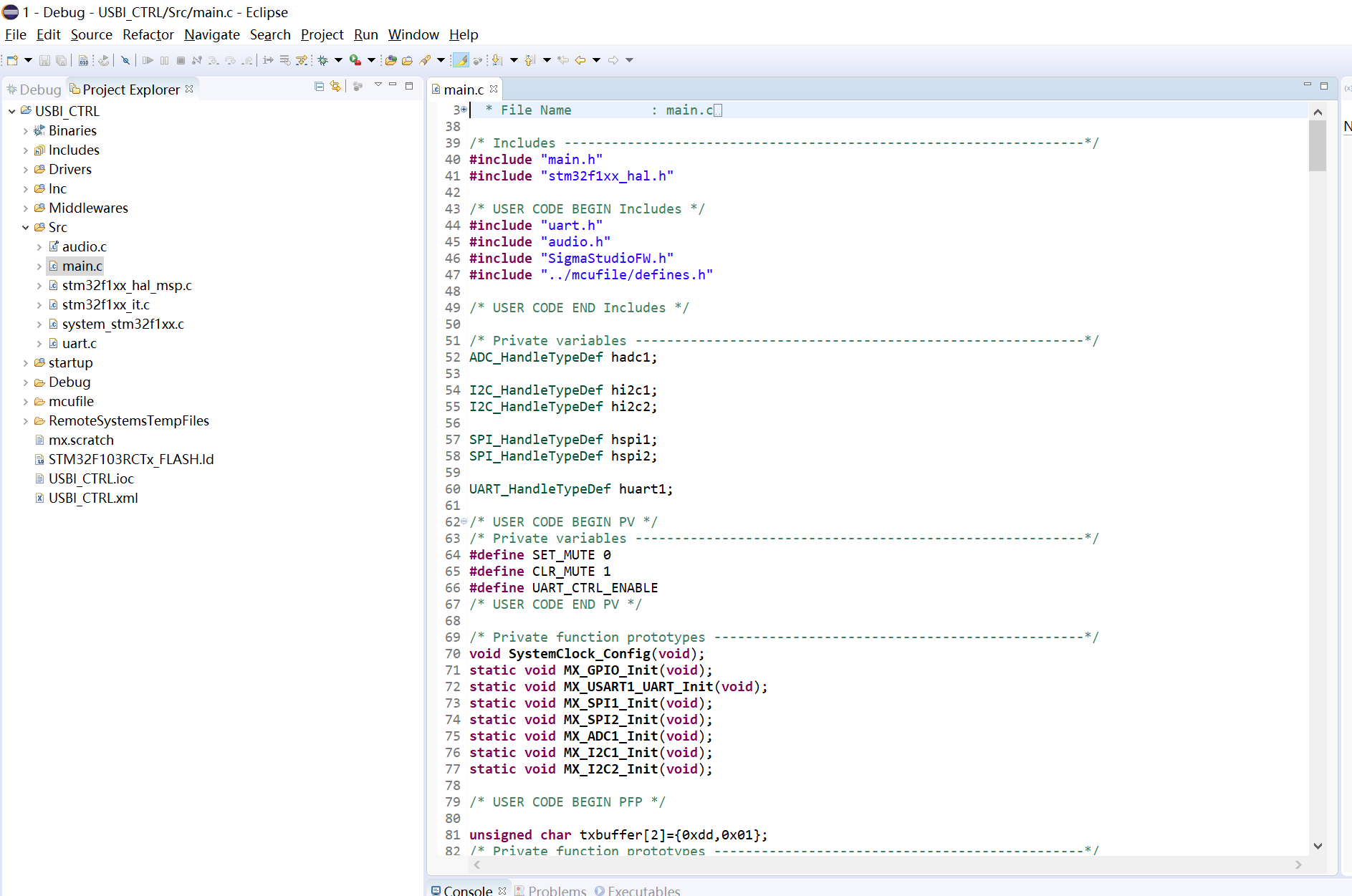Place cursor on line 81 txbuffer declaration
This screenshot has width=1352, height=896.
[618, 835]
